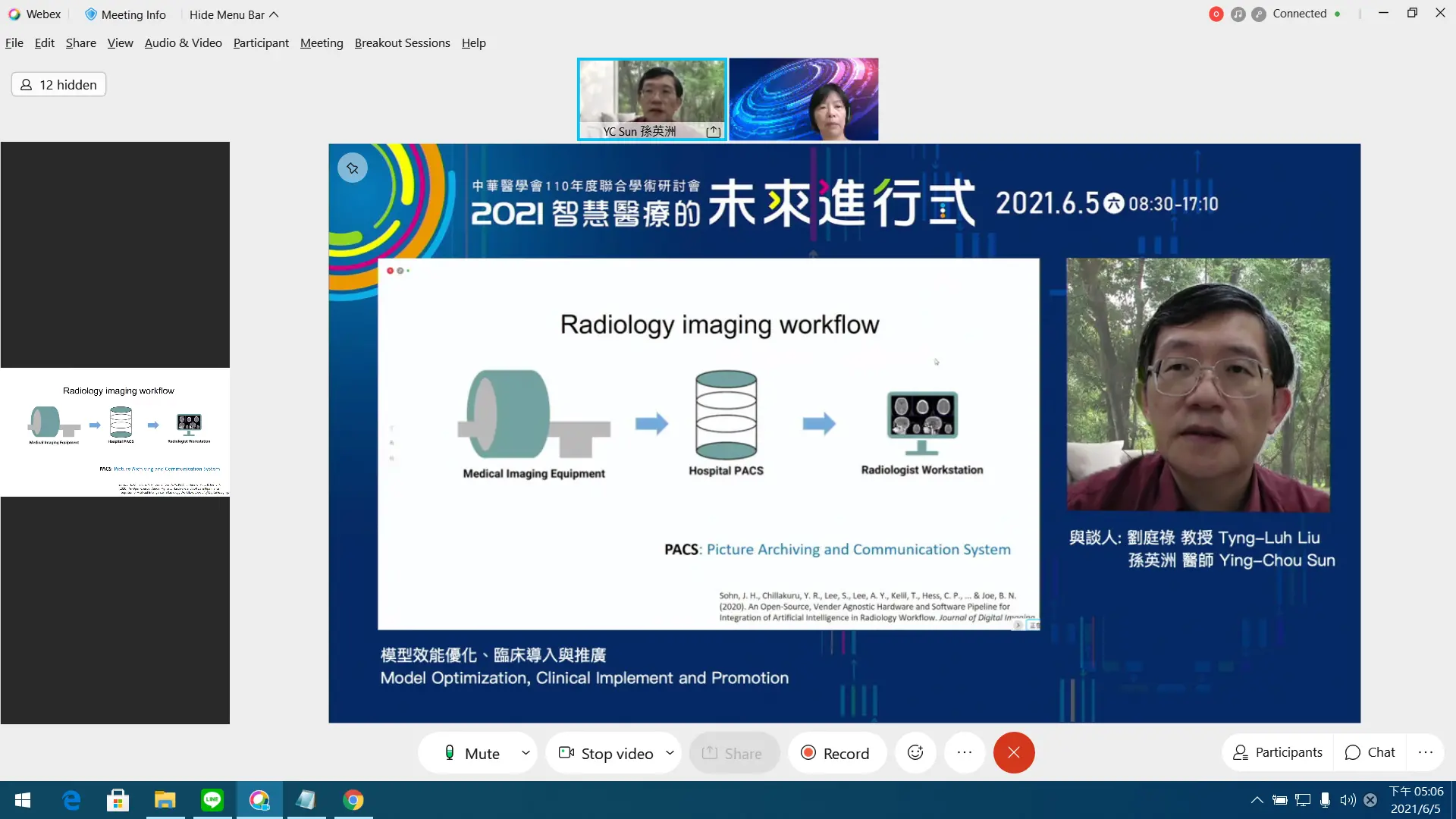Select the second participant video thumbnail
Image resolution: width=1456 pixels, height=819 pixels.
point(804,99)
